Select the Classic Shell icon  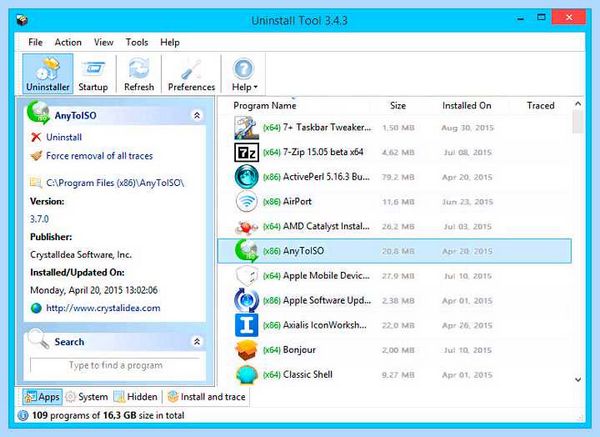246,375
